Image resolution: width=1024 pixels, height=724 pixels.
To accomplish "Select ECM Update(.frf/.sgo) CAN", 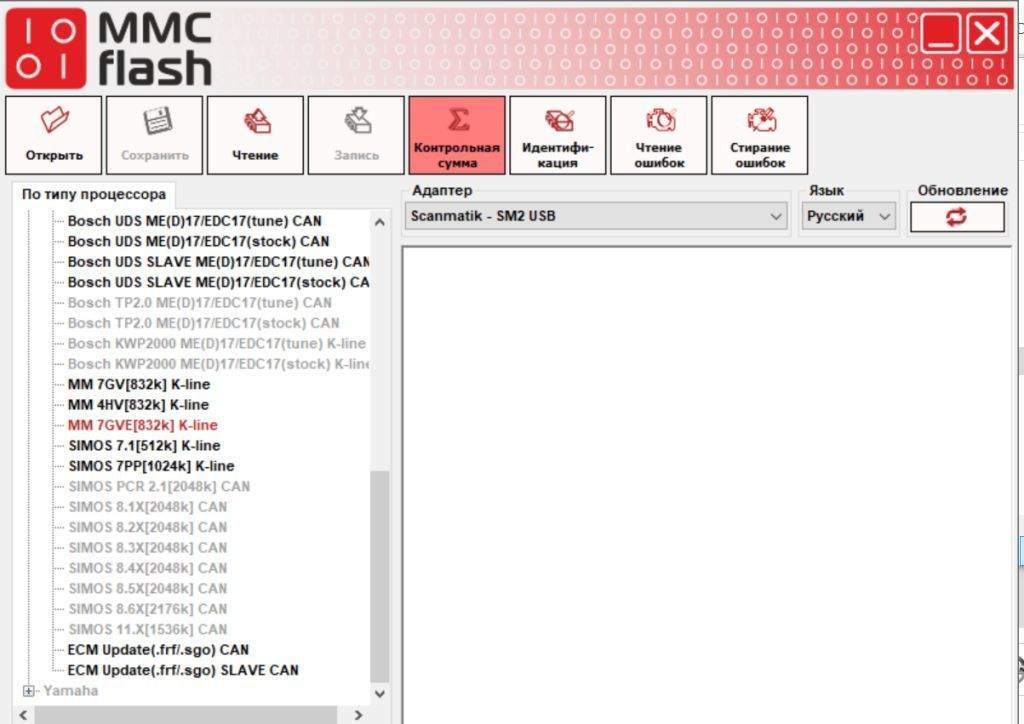I will [158, 650].
